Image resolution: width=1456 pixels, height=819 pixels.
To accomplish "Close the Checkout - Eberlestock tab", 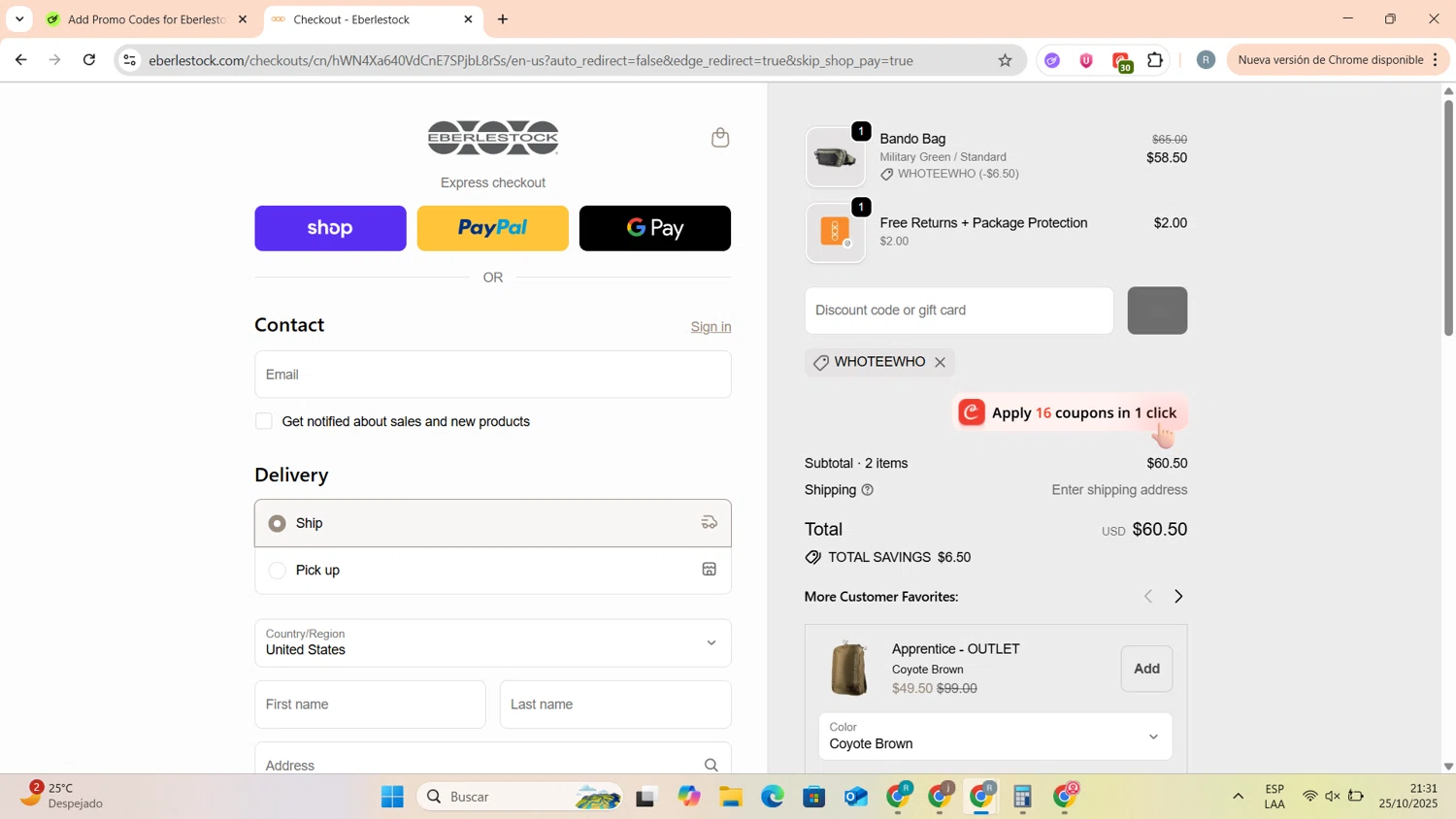I will pyautogui.click(x=468, y=19).
